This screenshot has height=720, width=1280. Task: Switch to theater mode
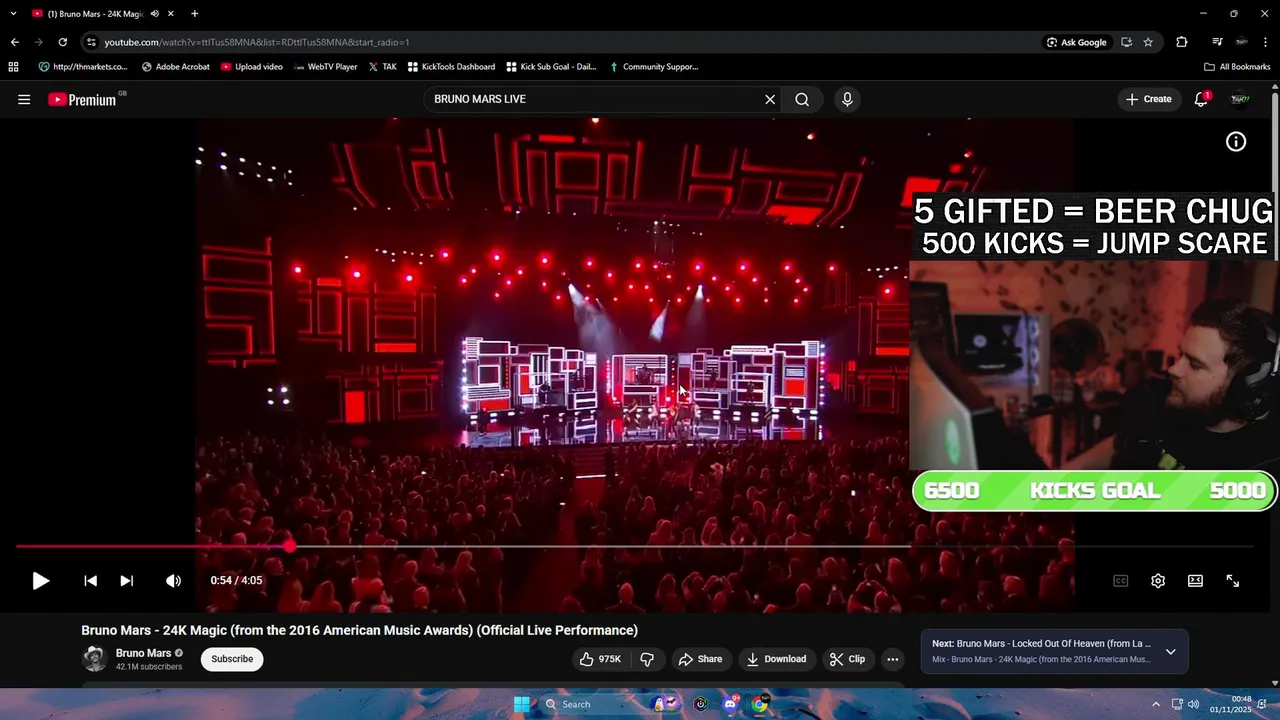tap(1195, 580)
